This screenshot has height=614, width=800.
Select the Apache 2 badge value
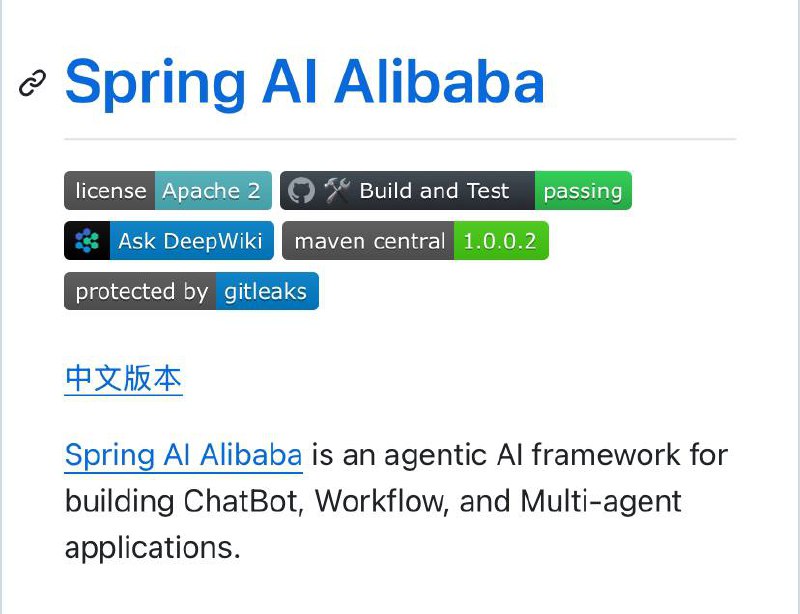click(x=213, y=190)
